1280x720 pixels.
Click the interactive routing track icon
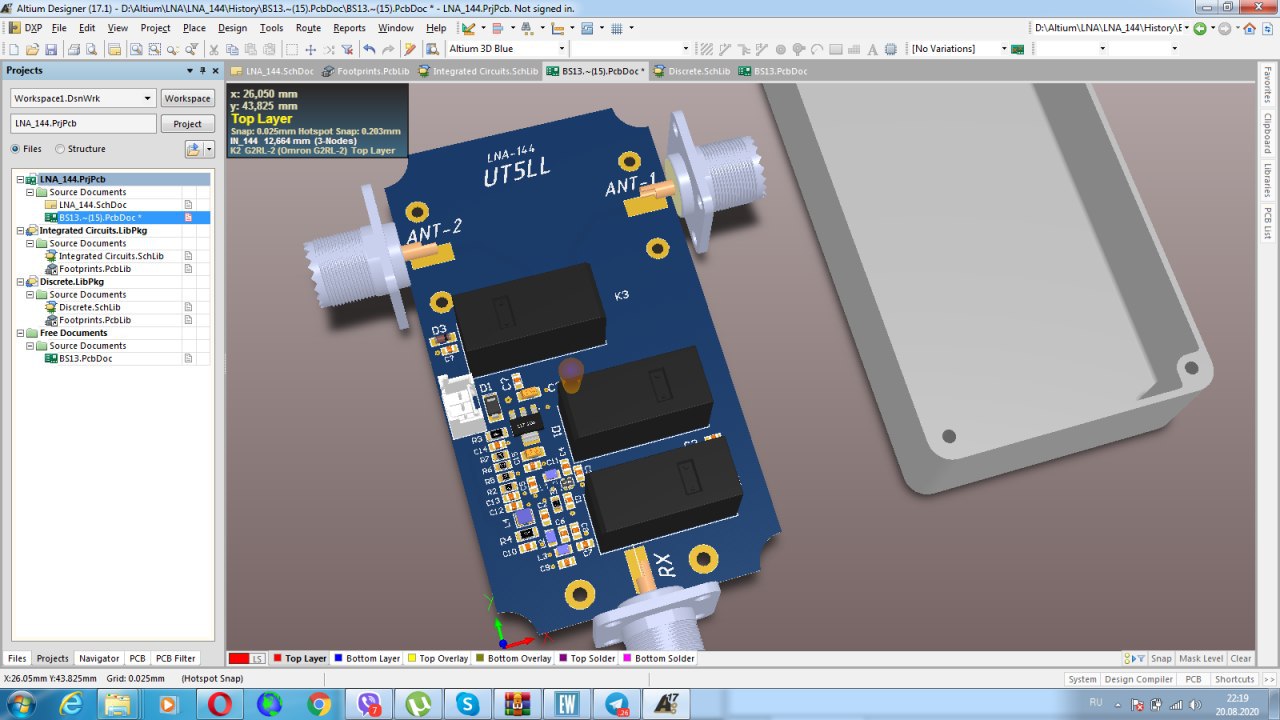point(724,48)
